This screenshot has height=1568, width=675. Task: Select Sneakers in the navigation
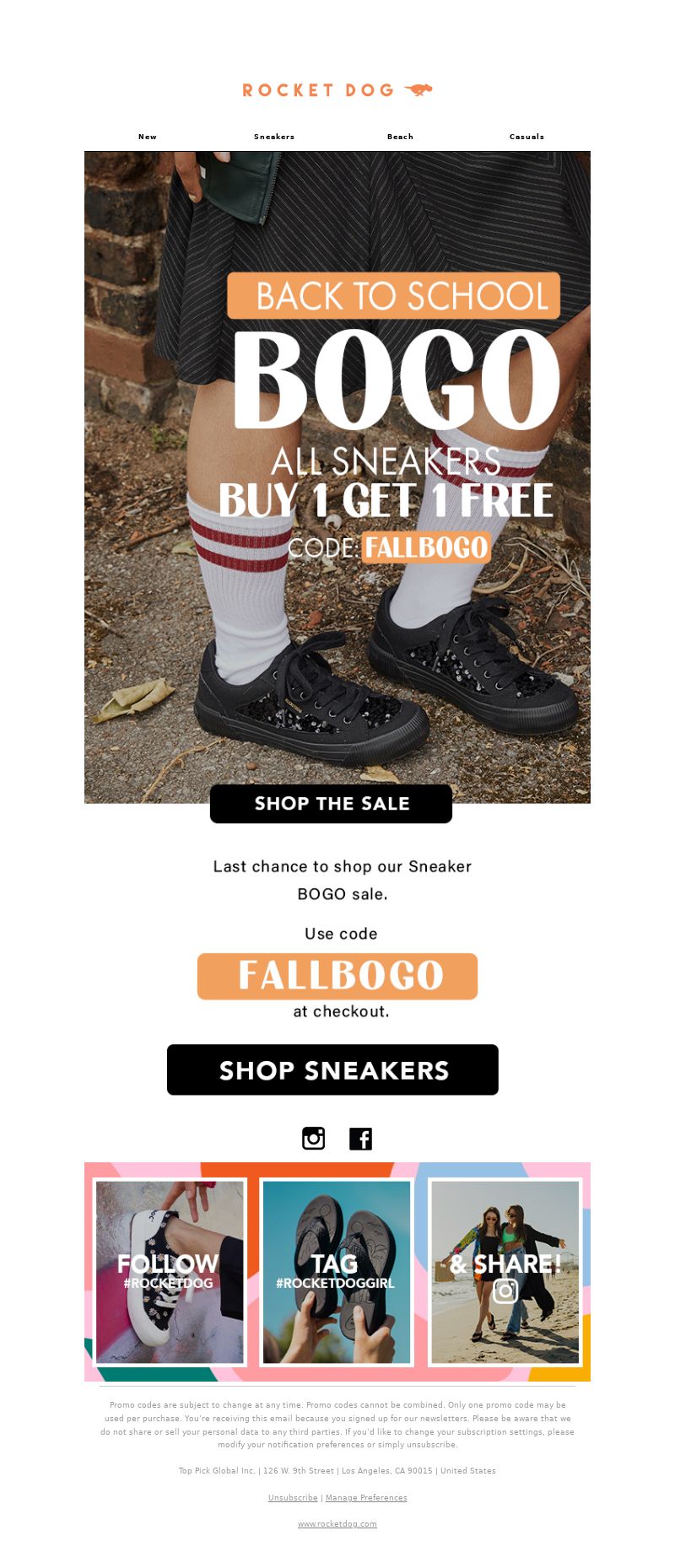tap(274, 137)
